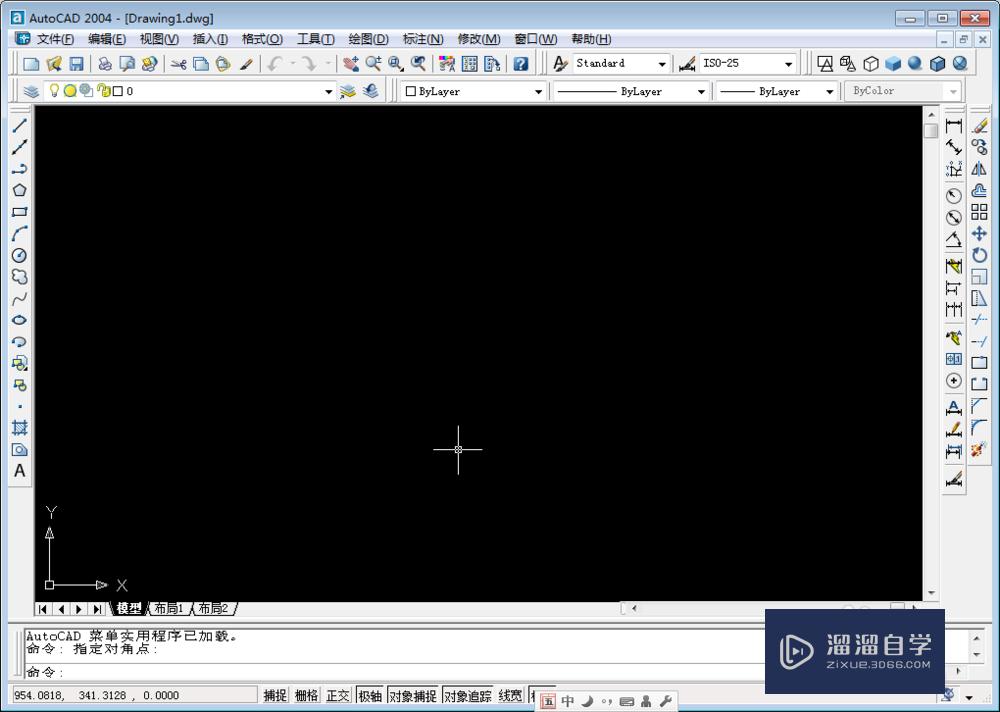
Task: Select the Mirror modify tool
Action: coord(978,166)
